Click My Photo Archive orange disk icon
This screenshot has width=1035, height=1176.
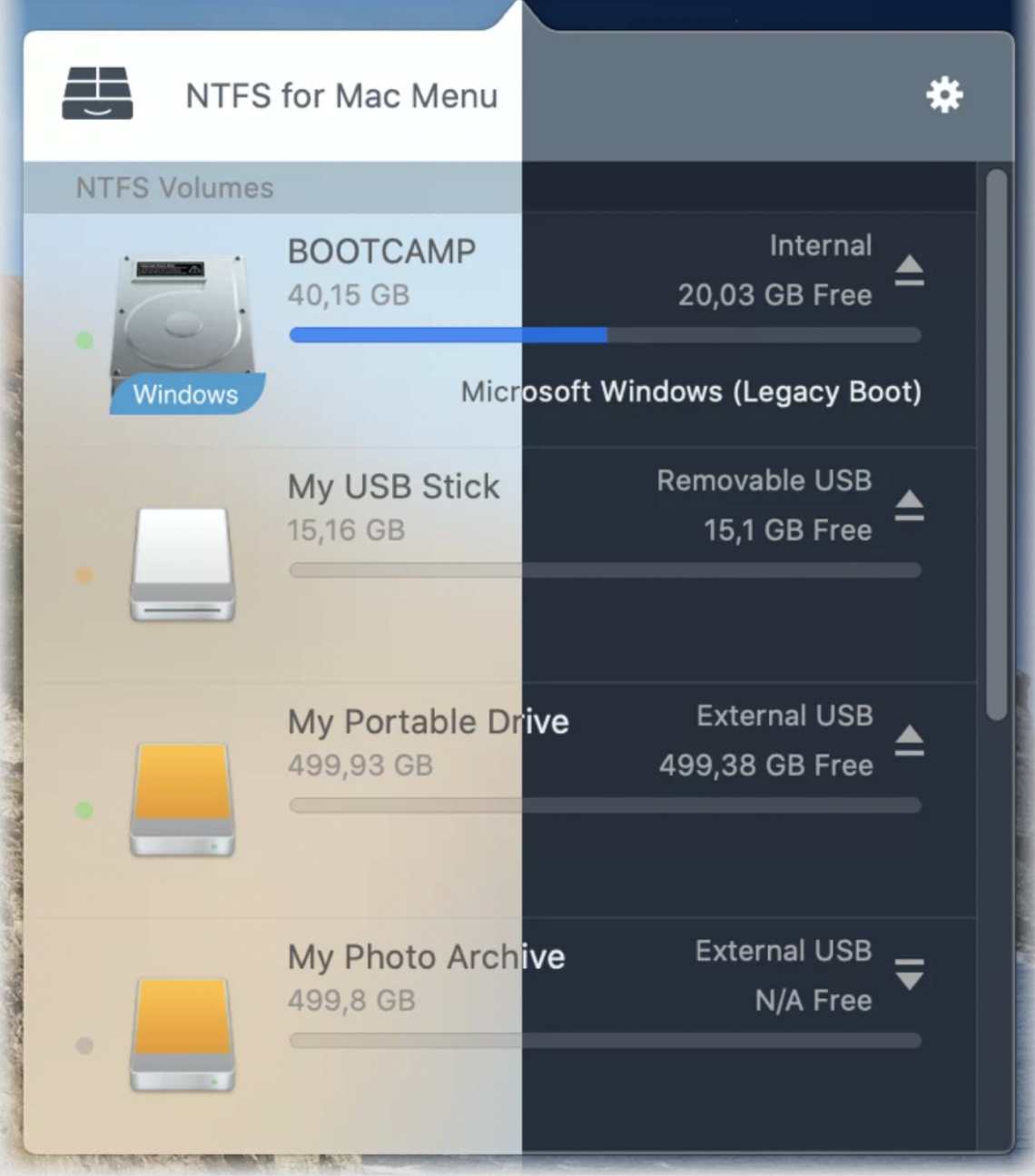point(182,1034)
